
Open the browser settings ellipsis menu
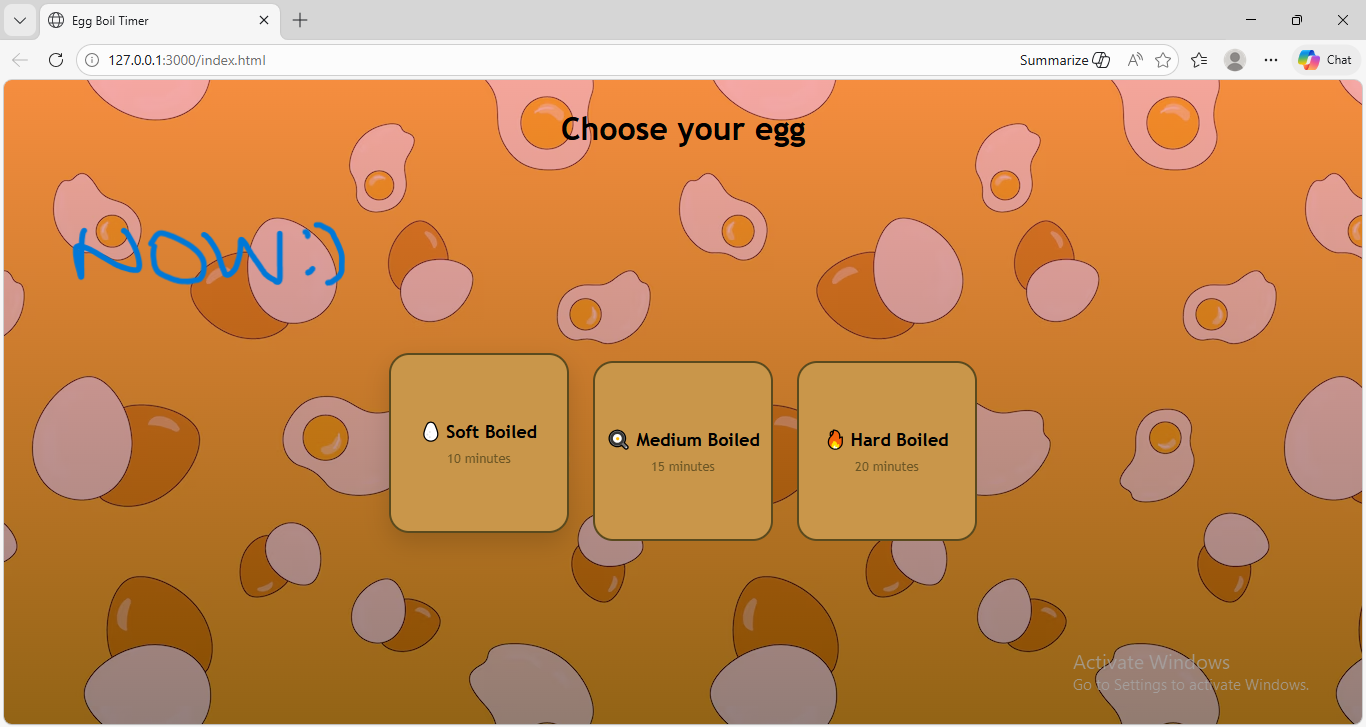tap(1271, 60)
